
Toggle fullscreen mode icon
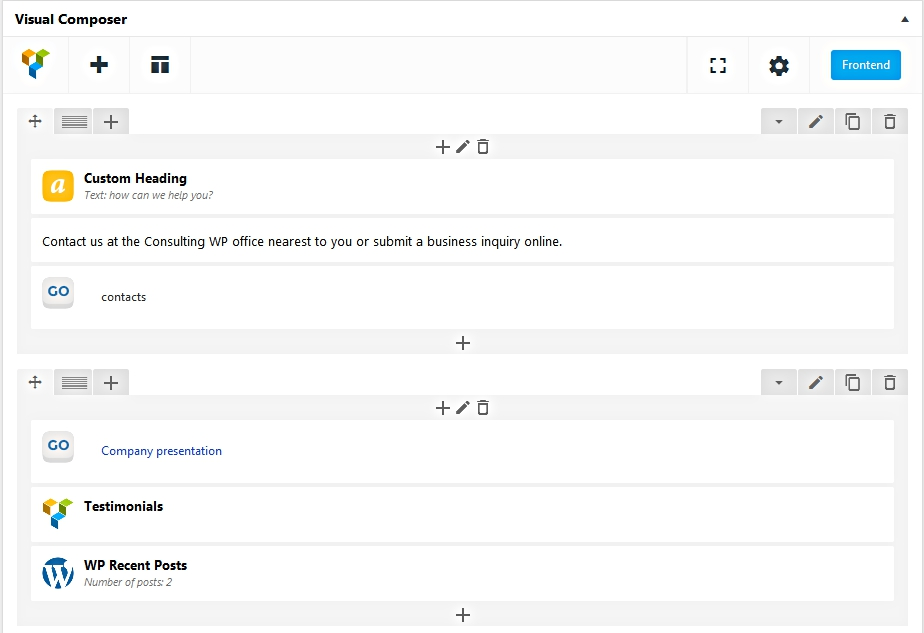717,66
